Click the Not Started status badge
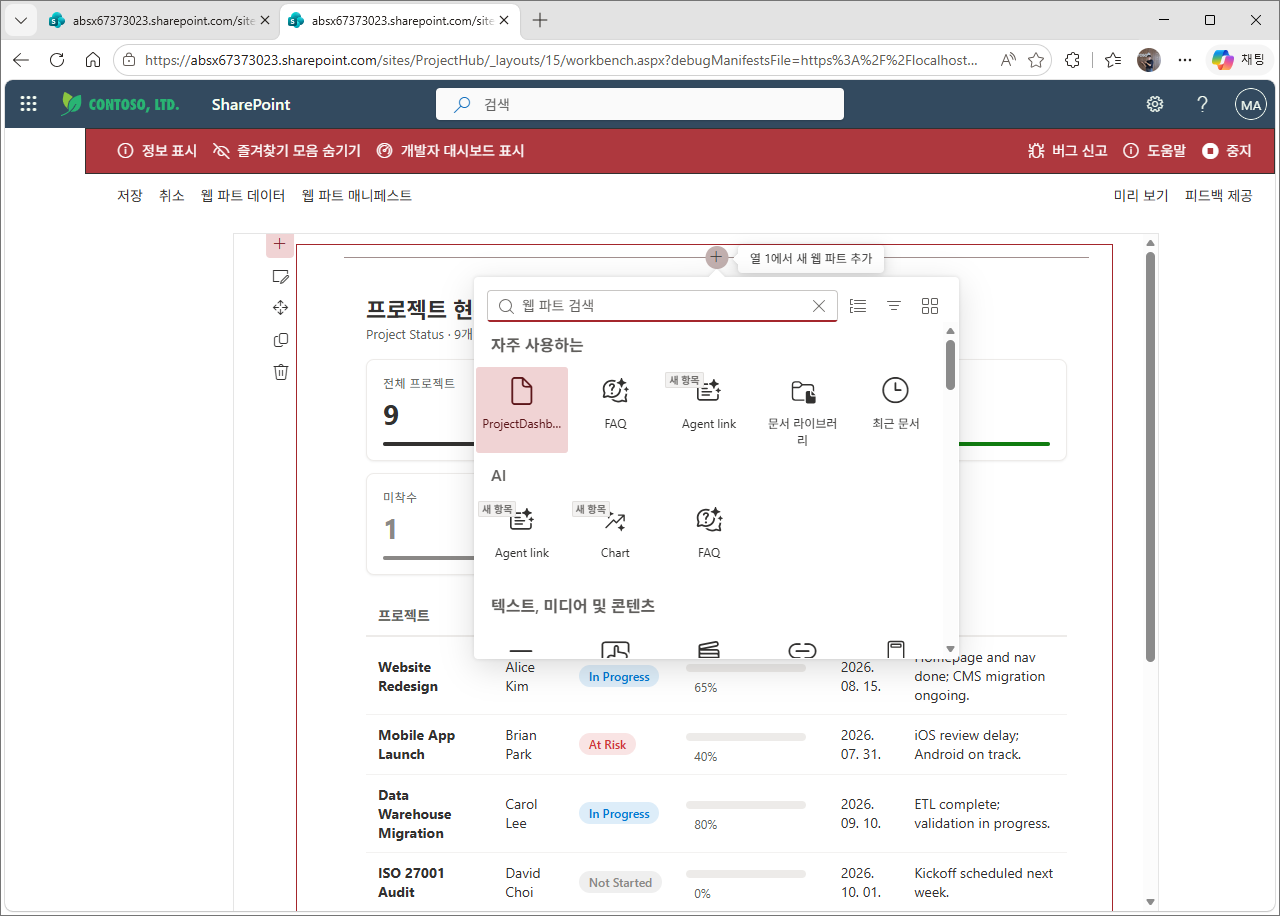This screenshot has height=916, width=1280. pyautogui.click(x=620, y=883)
